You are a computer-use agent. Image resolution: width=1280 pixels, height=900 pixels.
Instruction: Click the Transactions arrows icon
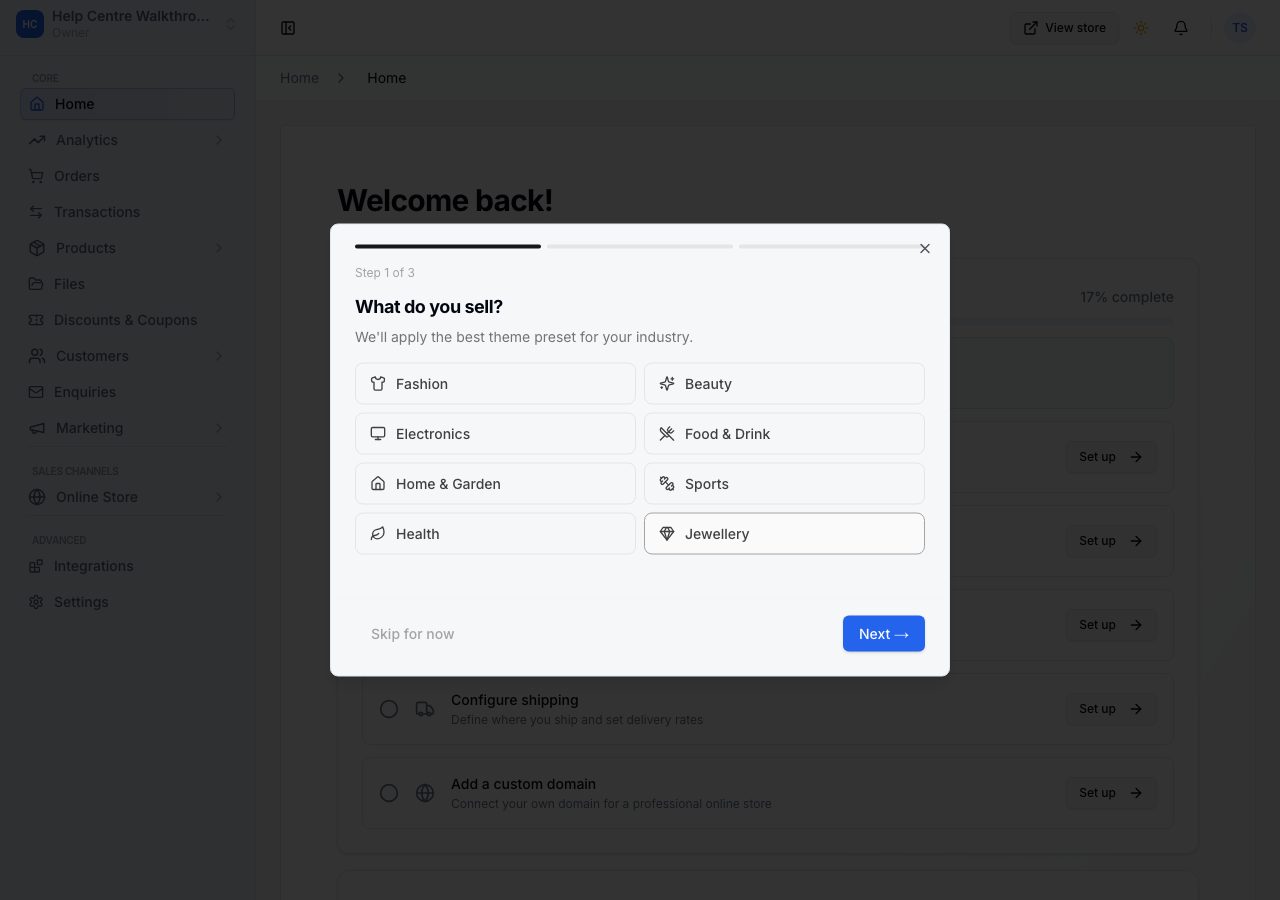click(36, 212)
